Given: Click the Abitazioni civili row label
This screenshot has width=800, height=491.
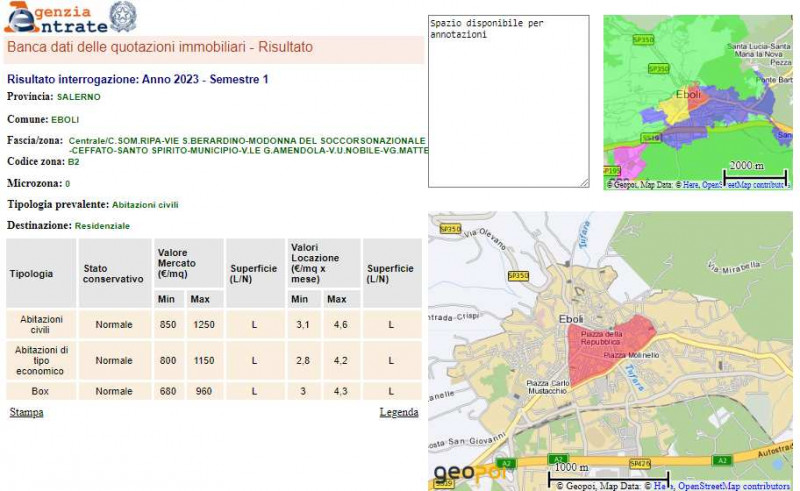Looking at the screenshot, I should (x=41, y=324).
